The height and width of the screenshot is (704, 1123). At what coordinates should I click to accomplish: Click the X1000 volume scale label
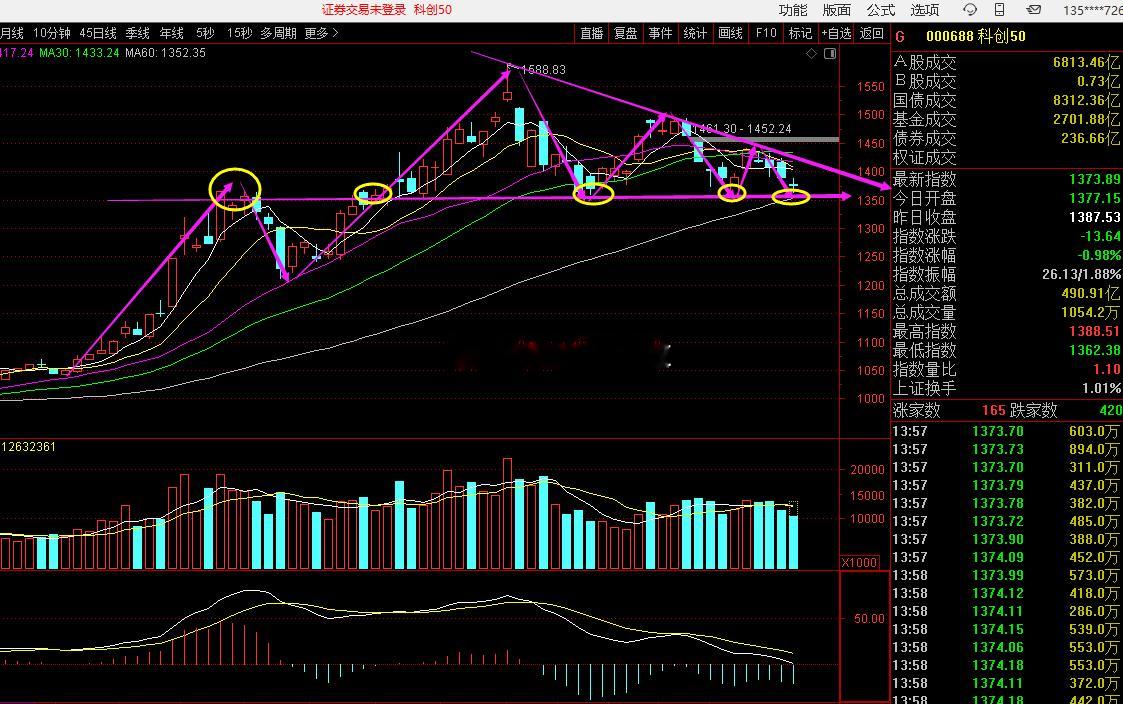859,562
